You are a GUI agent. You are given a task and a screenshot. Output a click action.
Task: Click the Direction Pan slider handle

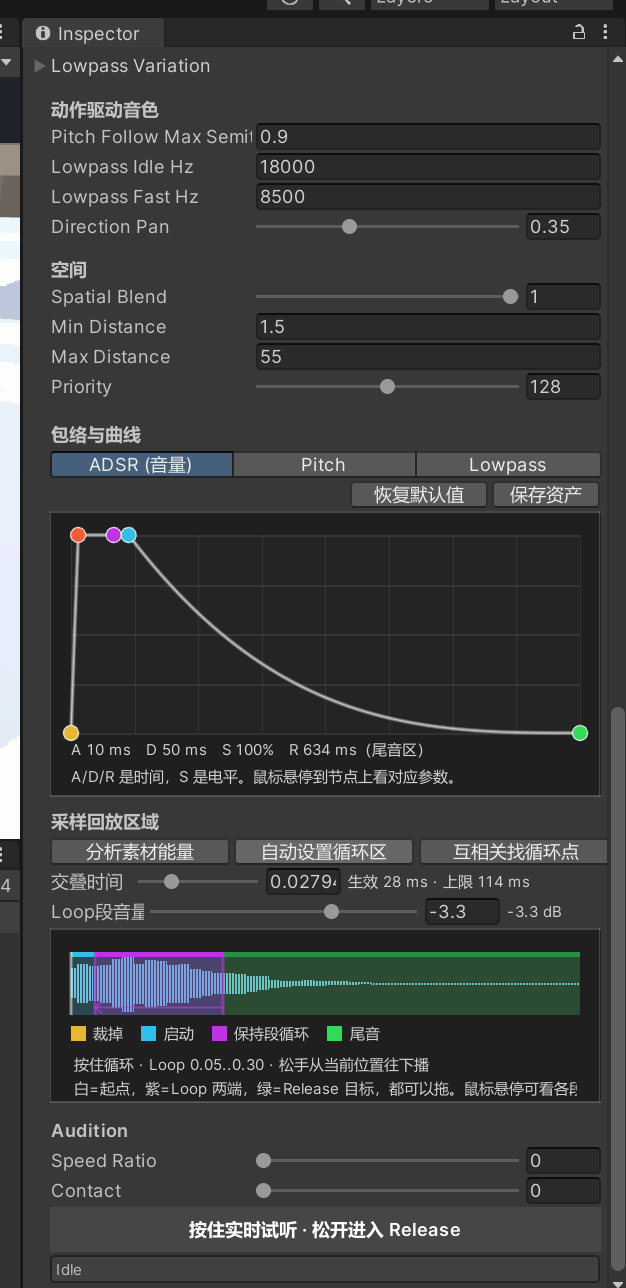tap(349, 227)
